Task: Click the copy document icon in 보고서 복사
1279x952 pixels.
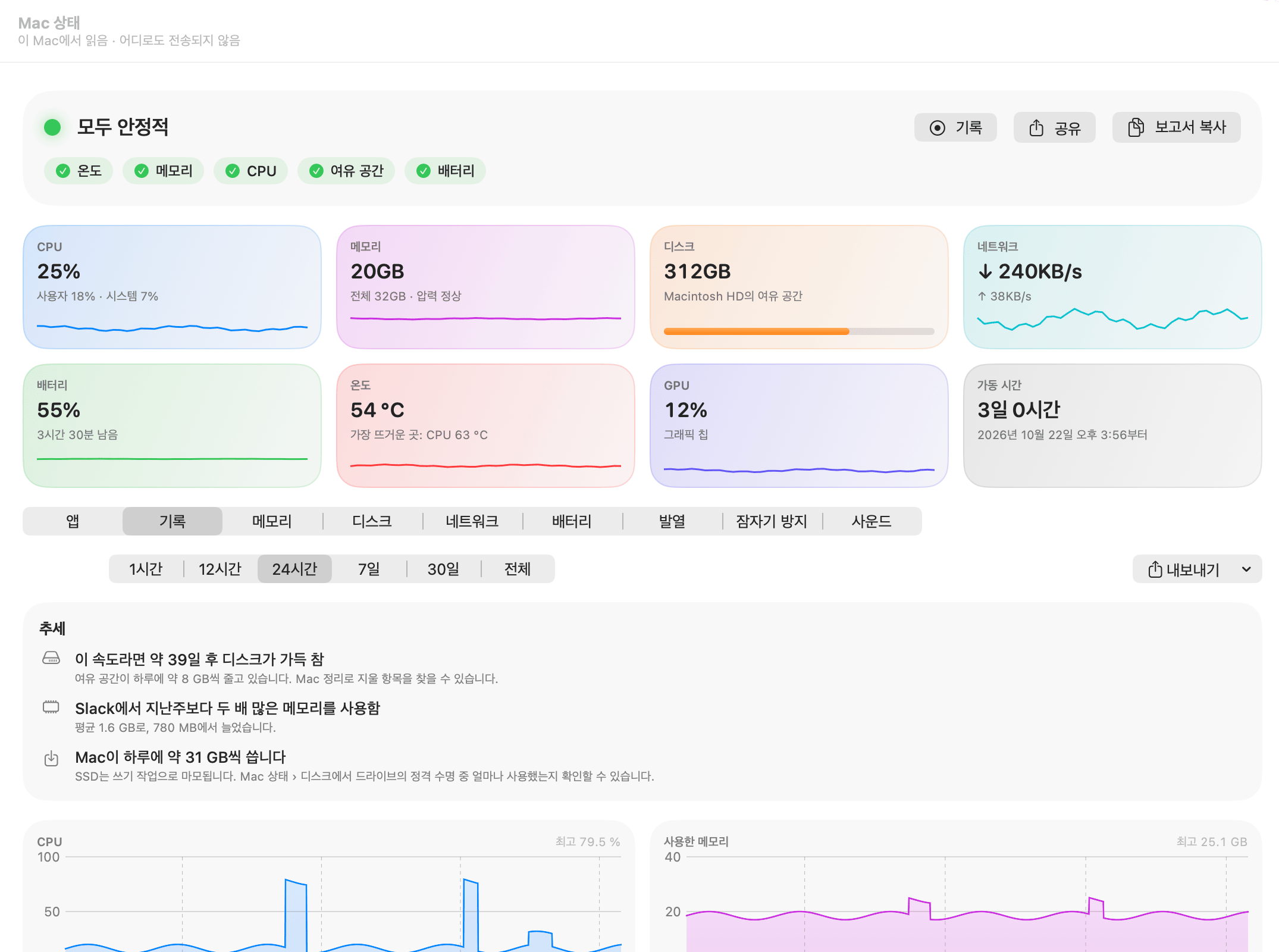Action: (1136, 127)
